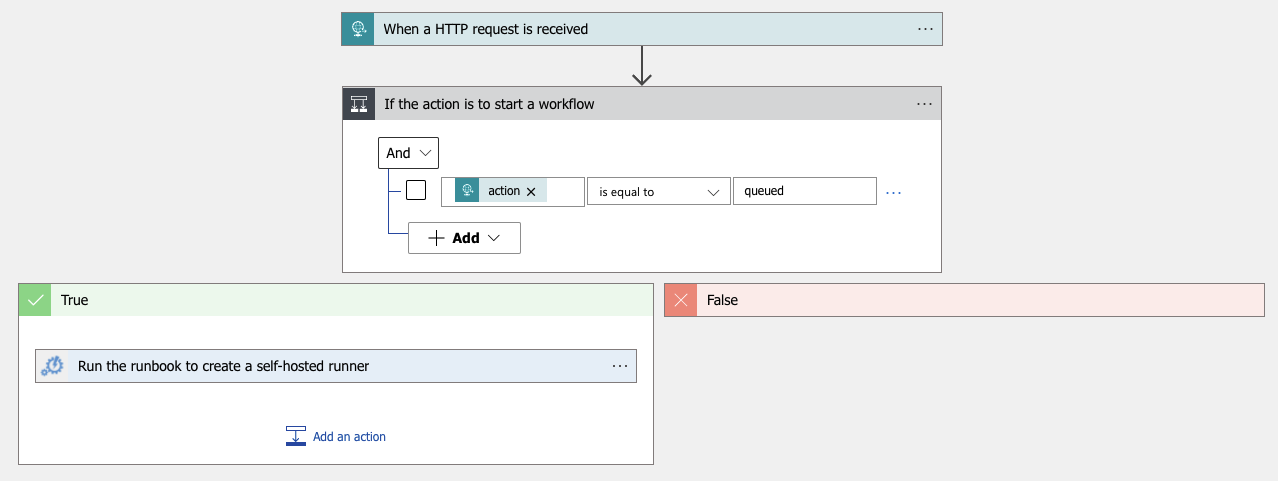Click the arrow connector between trigger and condition
This screenshot has height=481, width=1278.
[642, 66]
